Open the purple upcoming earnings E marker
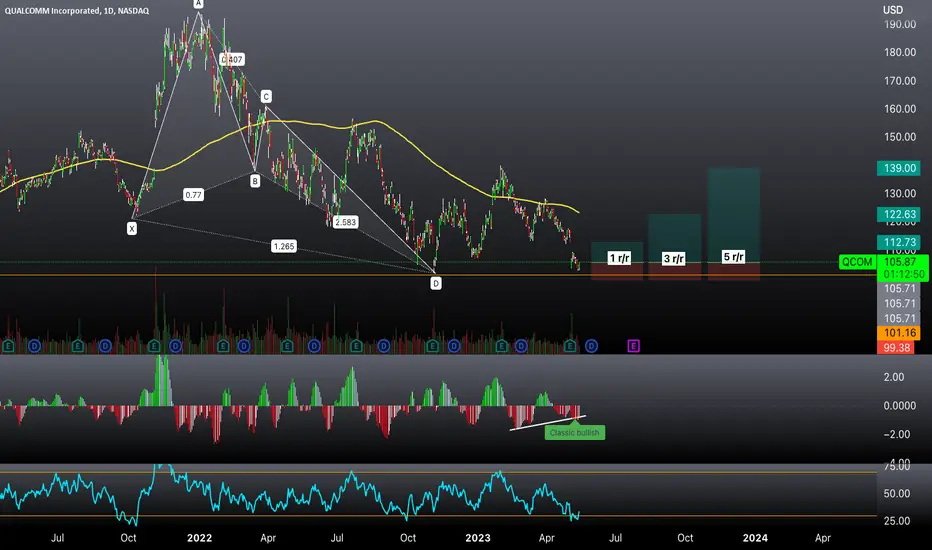Screen dimensions: 932x550 [633, 345]
